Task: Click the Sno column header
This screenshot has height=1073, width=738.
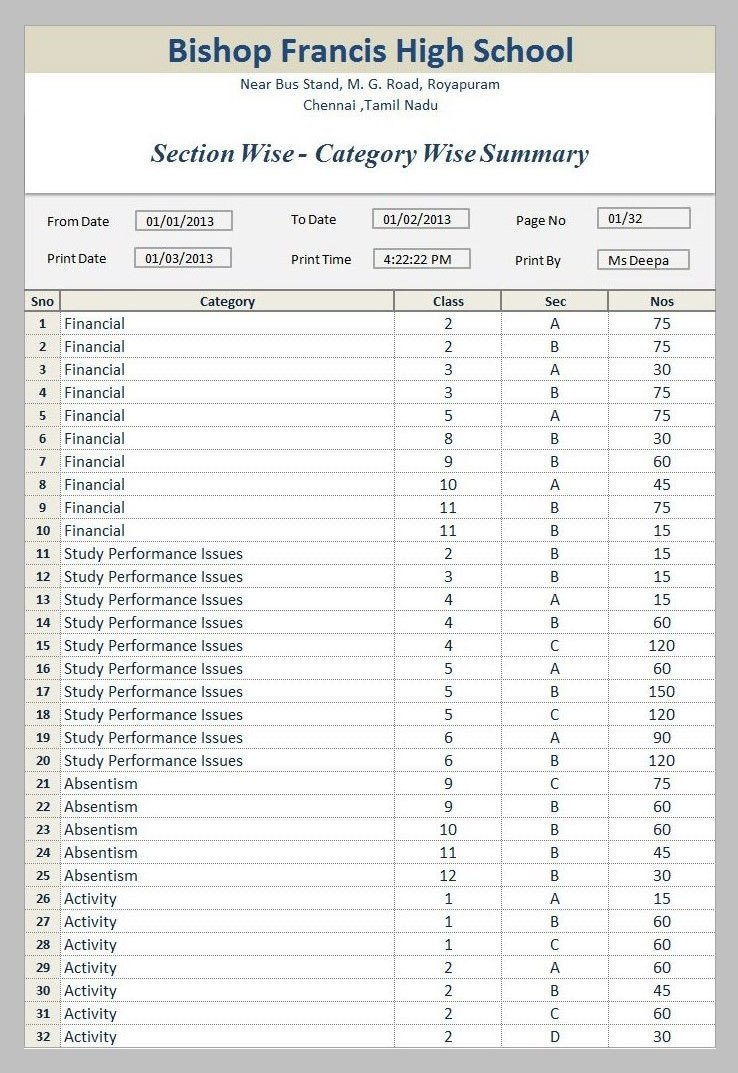Action: (42, 301)
